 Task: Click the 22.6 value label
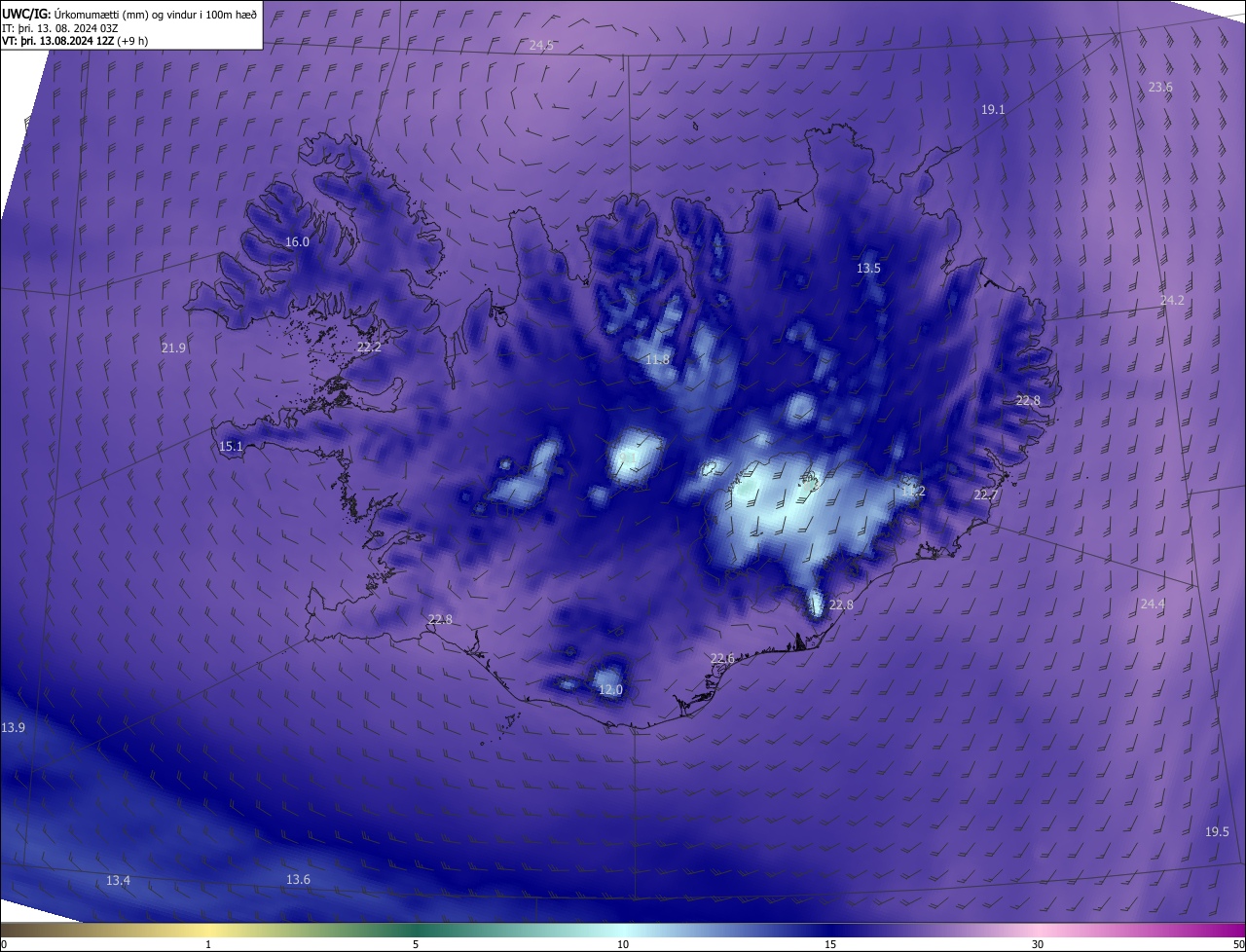722,659
